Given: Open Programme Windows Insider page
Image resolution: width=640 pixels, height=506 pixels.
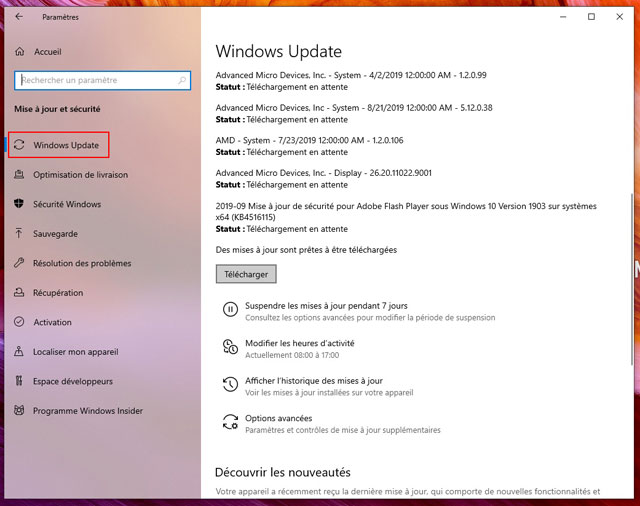Looking at the screenshot, I should (x=88, y=411).
